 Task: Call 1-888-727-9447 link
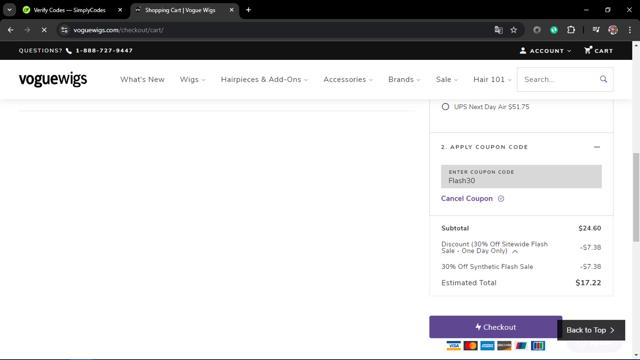pos(104,51)
